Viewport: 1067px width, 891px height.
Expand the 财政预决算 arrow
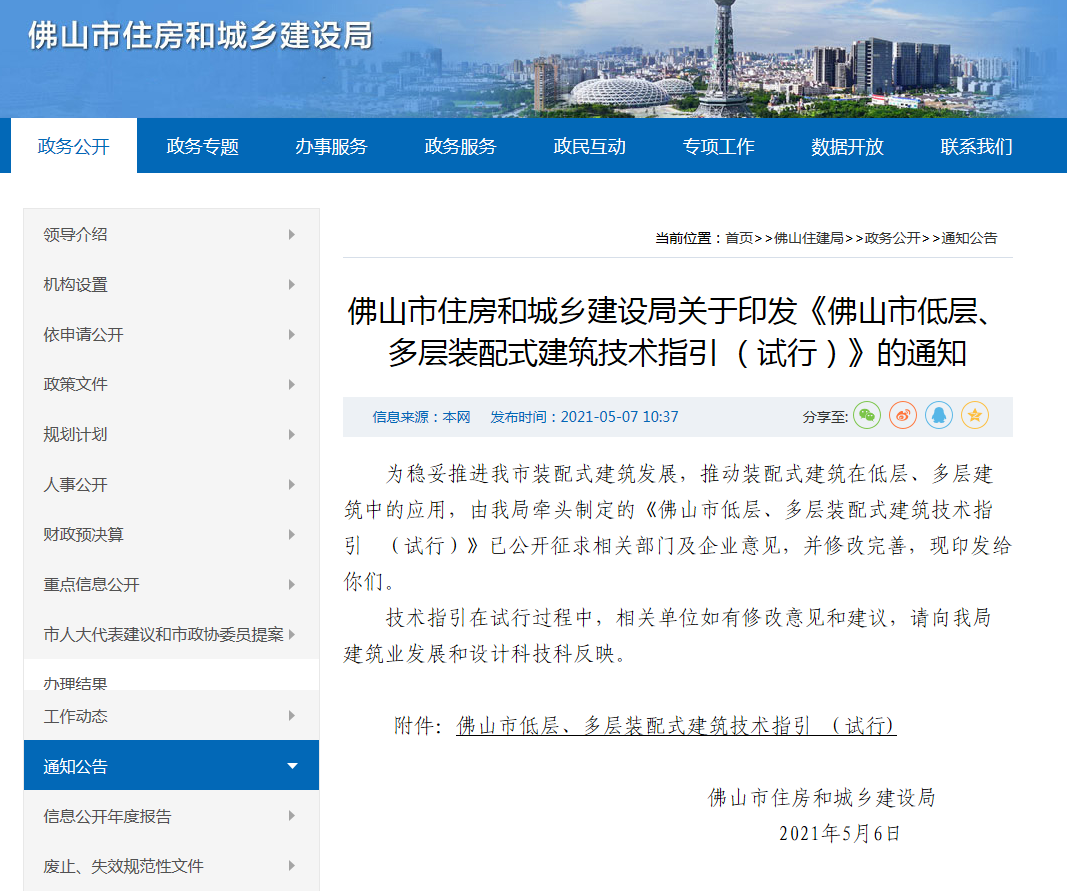pyautogui.click(x=292, y=534)
